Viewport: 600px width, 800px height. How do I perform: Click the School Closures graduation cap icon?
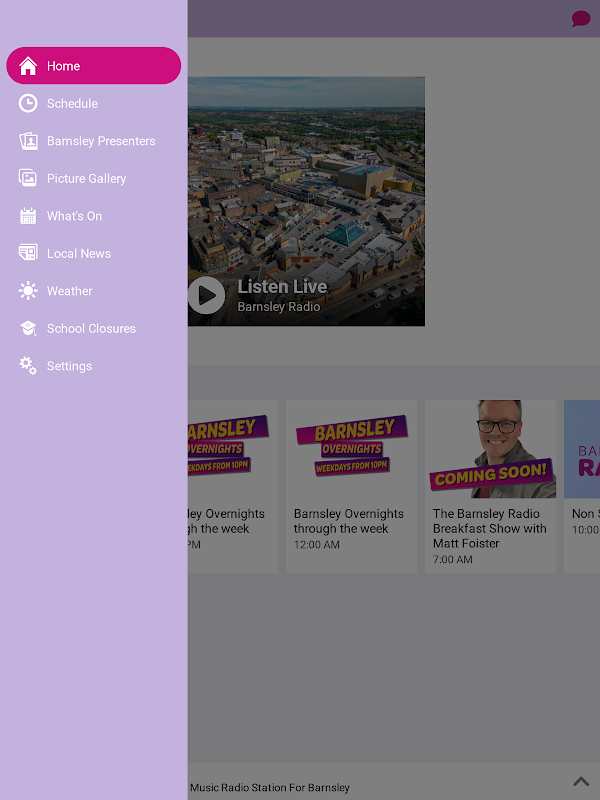[x=28, y=328]
